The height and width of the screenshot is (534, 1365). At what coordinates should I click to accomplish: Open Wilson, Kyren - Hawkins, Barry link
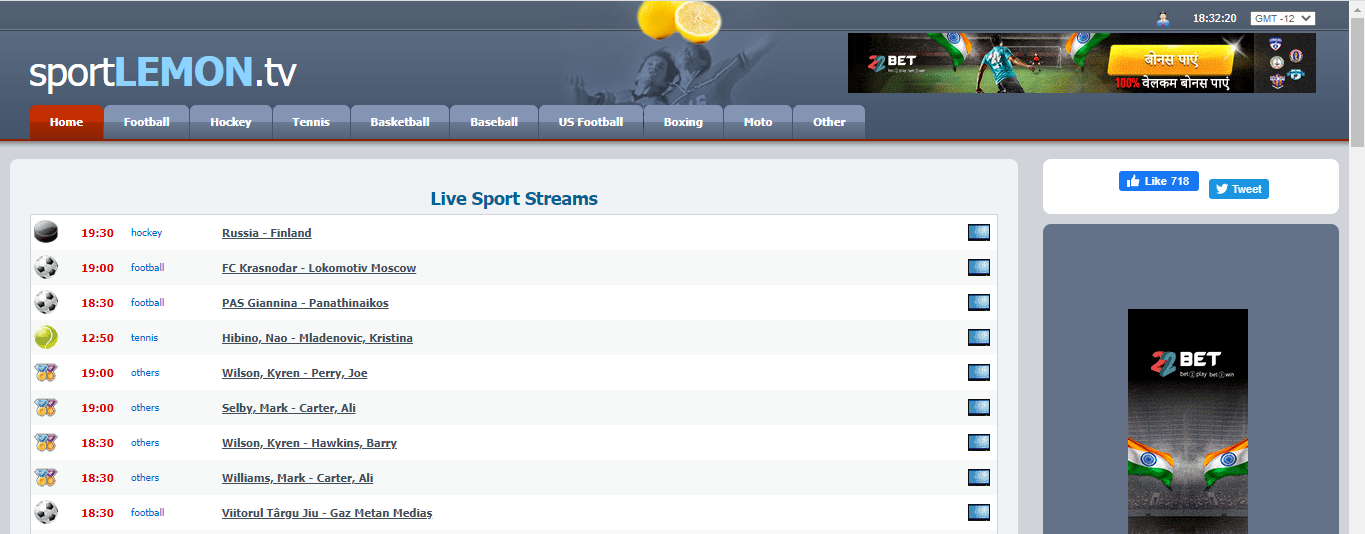(x=309, y=443)
